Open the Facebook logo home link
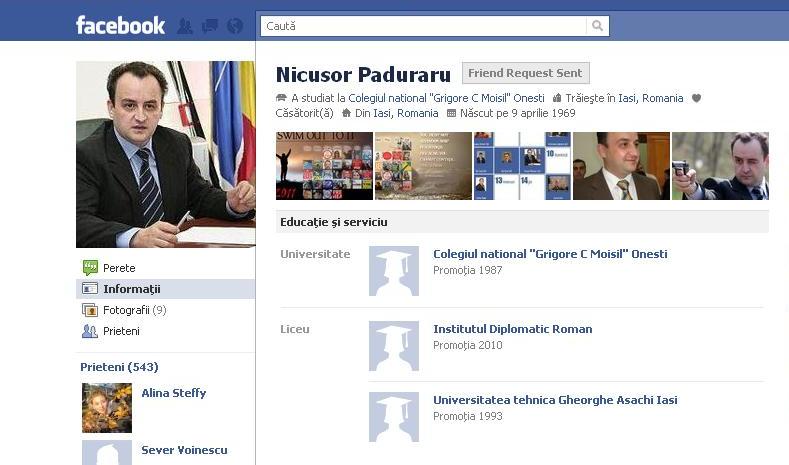This screenshot has height=465, width=789. tap(120, 26)
